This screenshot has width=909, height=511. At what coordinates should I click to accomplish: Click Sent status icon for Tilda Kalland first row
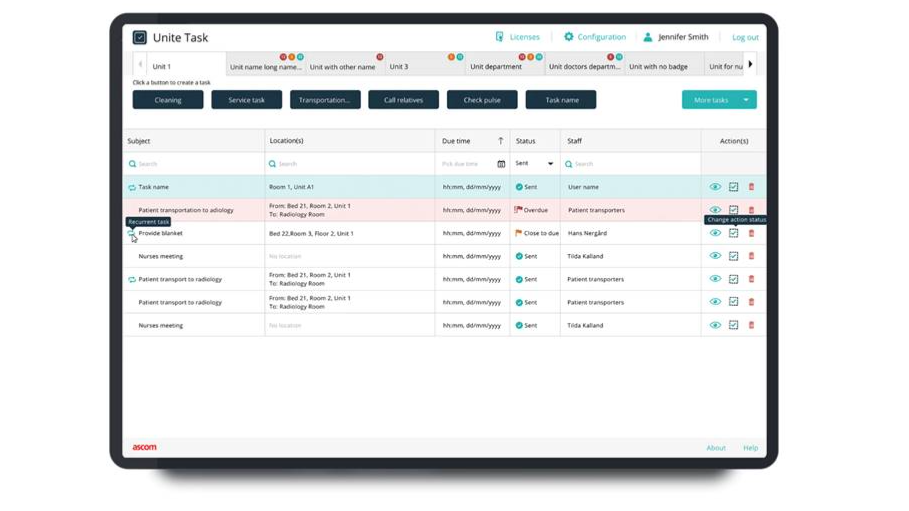point(519,256)
